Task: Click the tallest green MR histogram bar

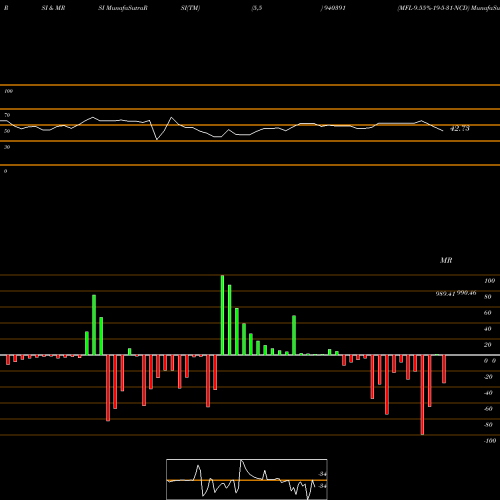Action: tap(222, 315)
